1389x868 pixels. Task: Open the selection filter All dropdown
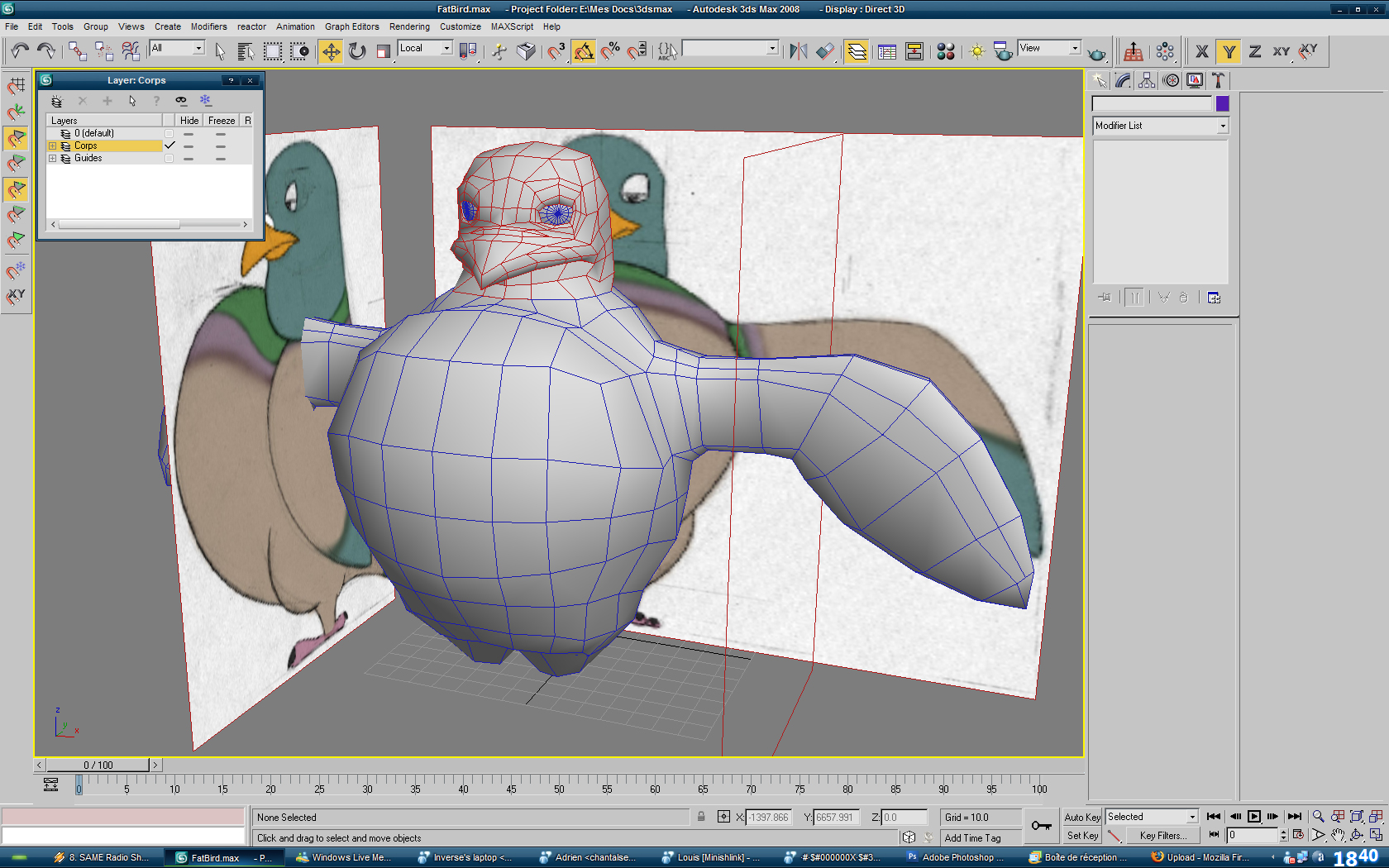(x=177, y=48)
